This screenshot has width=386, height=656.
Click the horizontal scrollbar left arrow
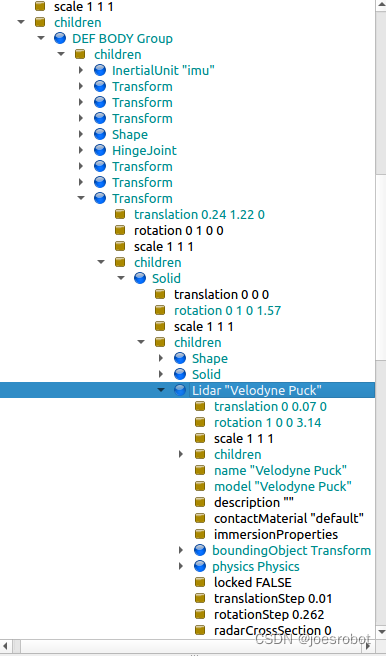[x=5, y=646]
